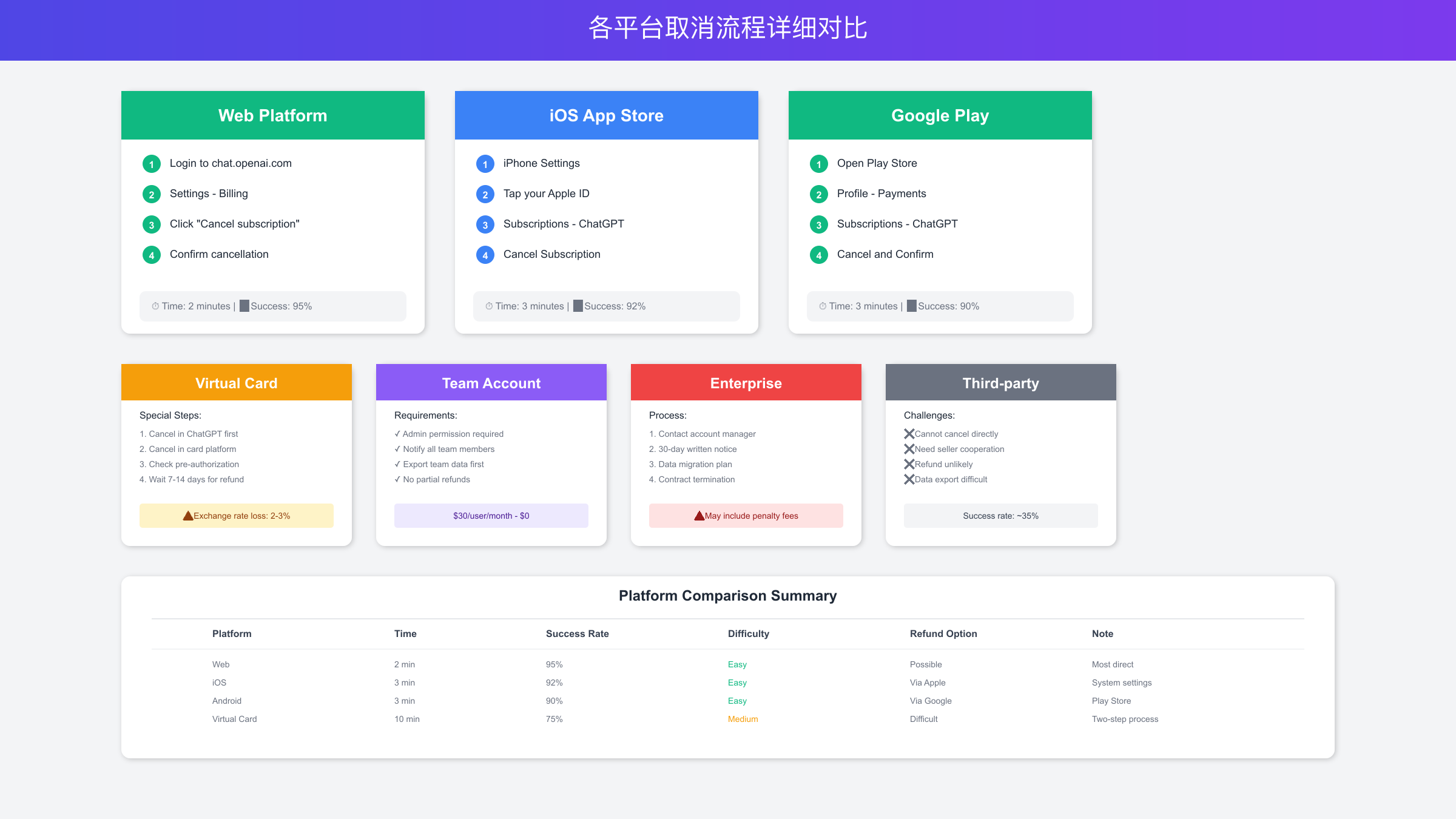
Task: Click the Success rate: ~35% badge
Action: tap(1001, 516)
